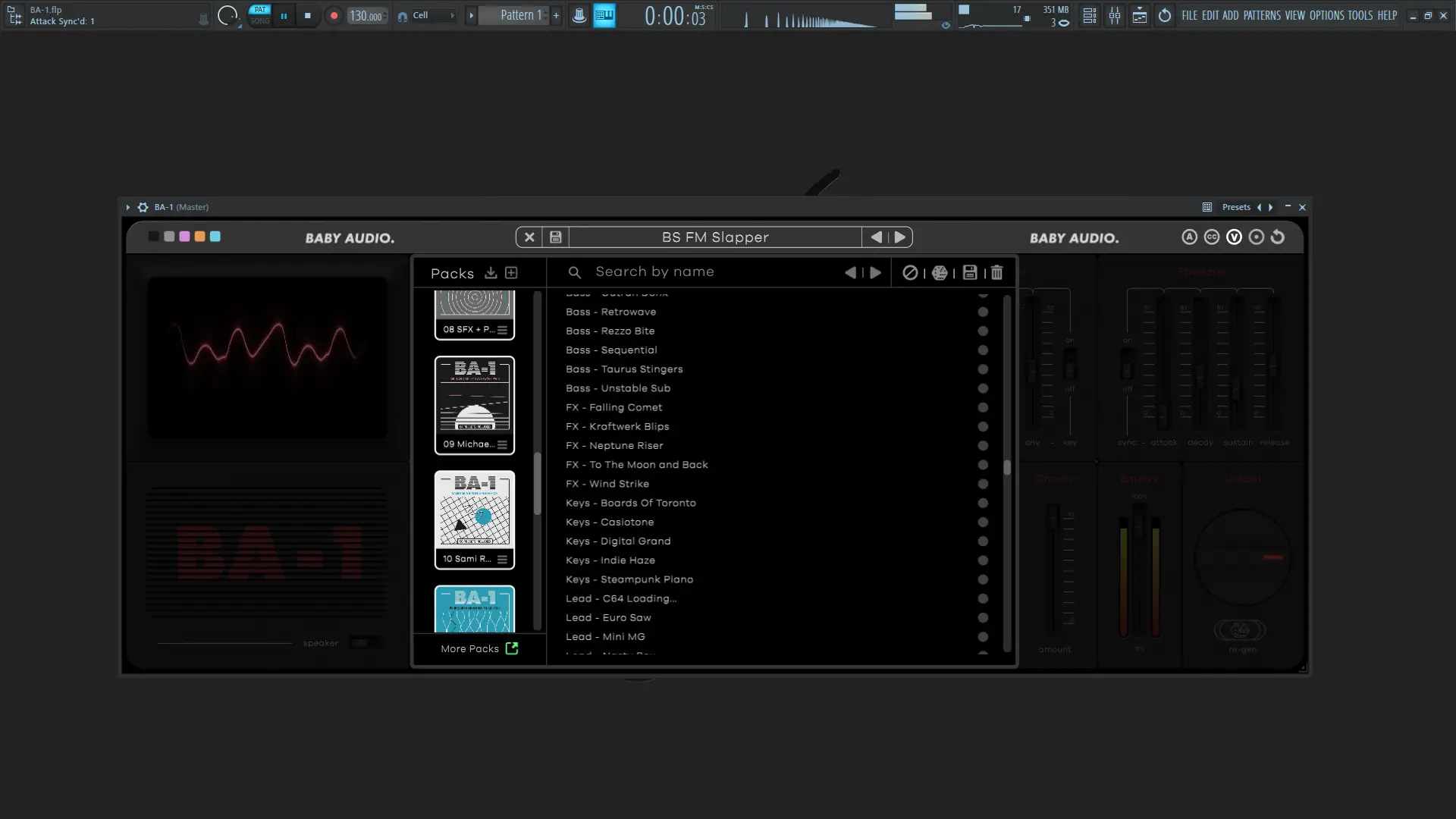Click the reset arrow icon in the plugin header
Screen dimensions: 1456x819
(x=1278, y=237)
